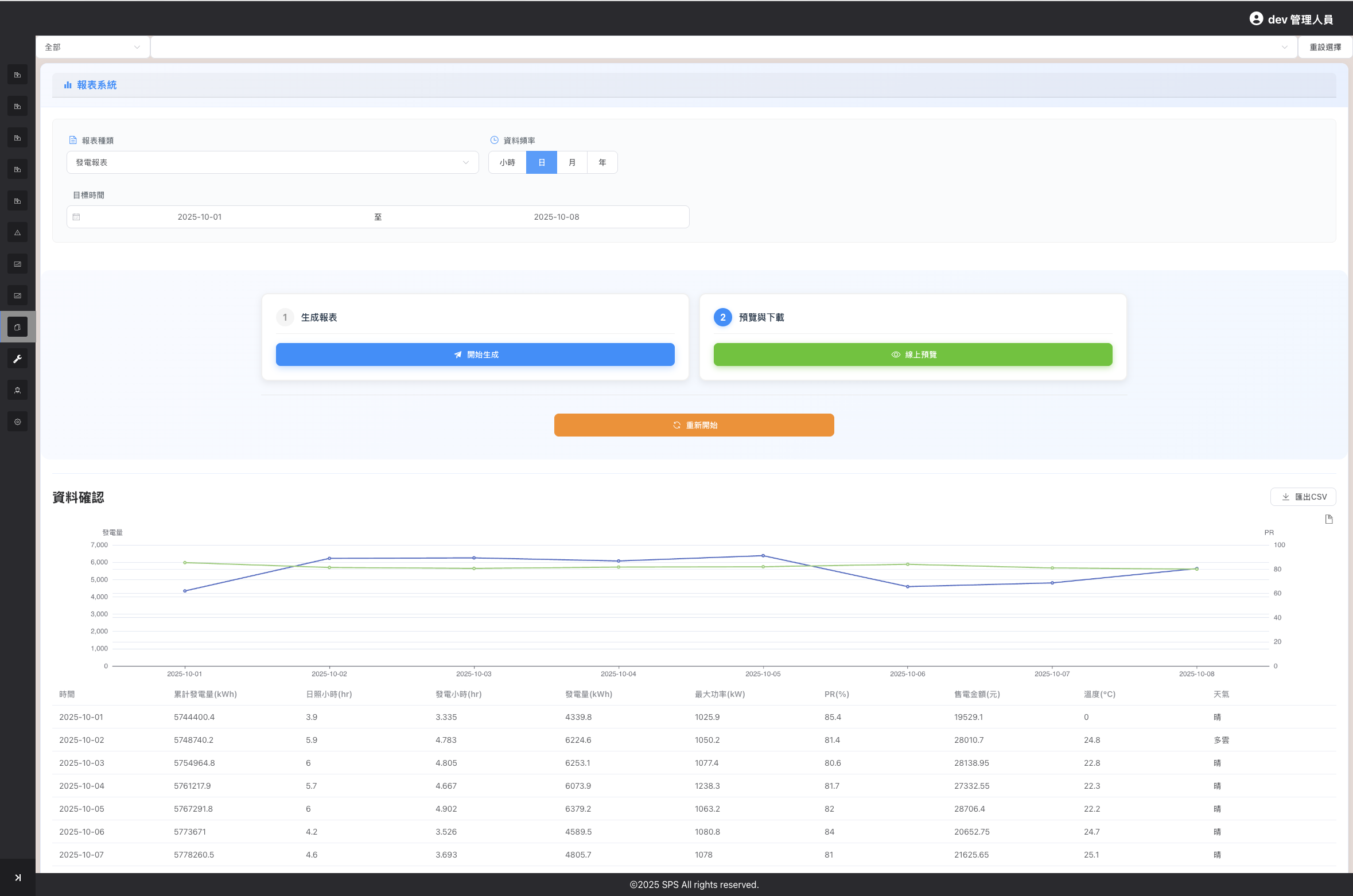Click the 匯出CSV export button
The width and height of the screenshot is (1353, 896).
click(1303, 497)
